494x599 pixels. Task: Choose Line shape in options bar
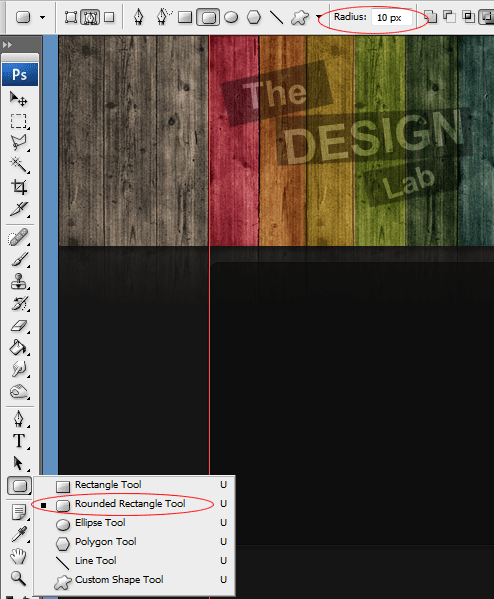pyautogui.click(x=277, y=17)
